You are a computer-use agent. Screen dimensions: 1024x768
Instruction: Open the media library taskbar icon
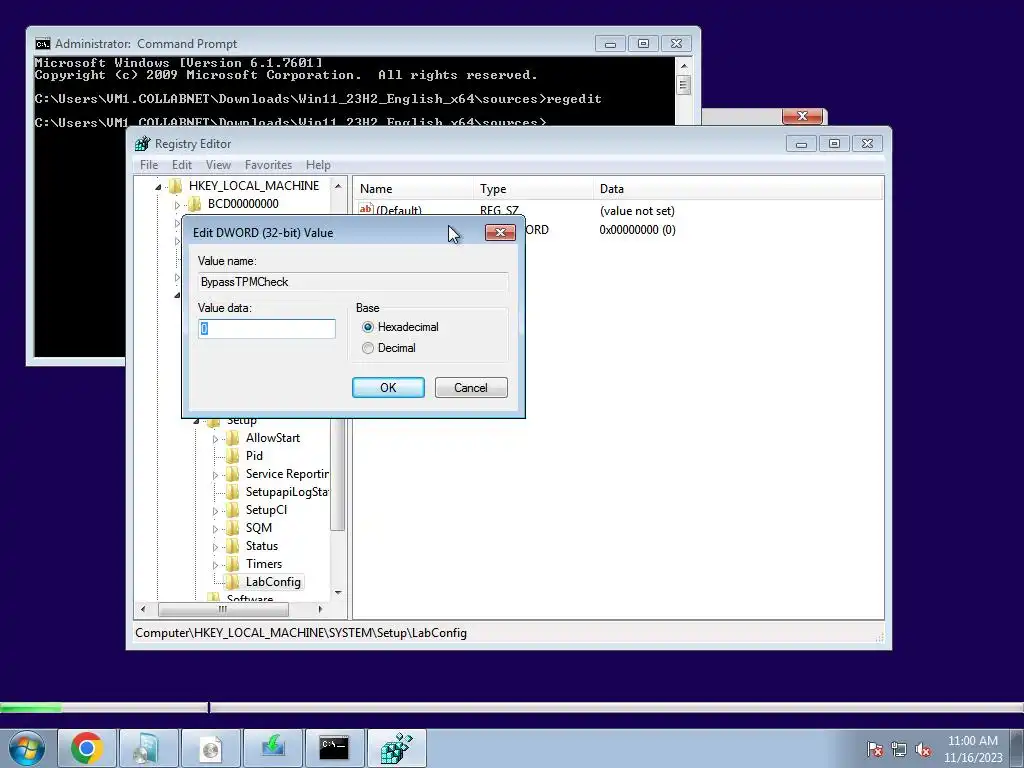click(148, 748)
